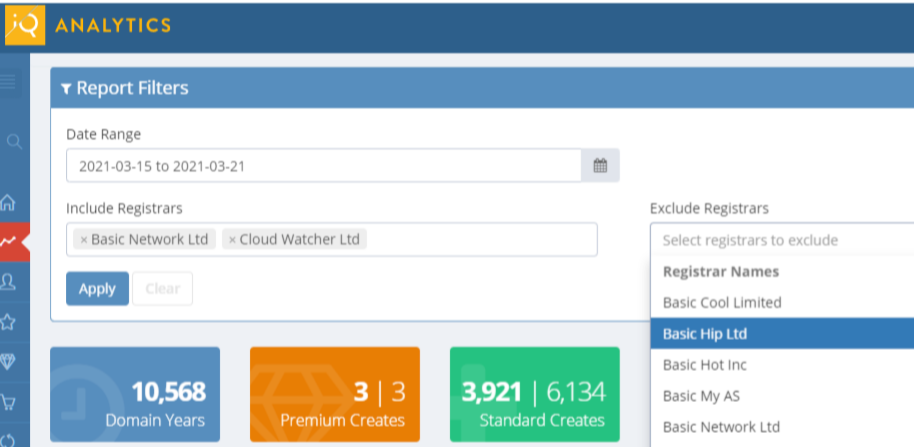Click the Date Range label
The width and height of the screenshot is (914, 447).
tap(103, 135)
